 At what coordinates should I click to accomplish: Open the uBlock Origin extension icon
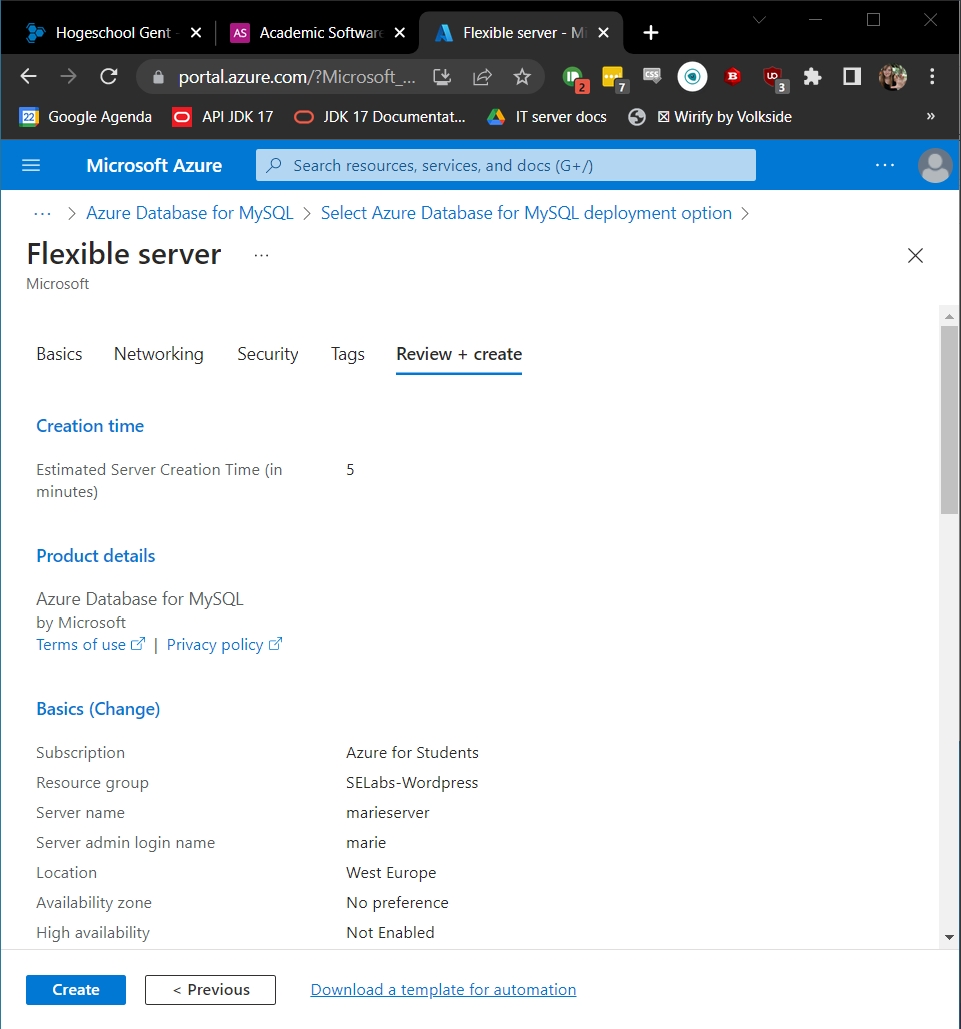773,77
